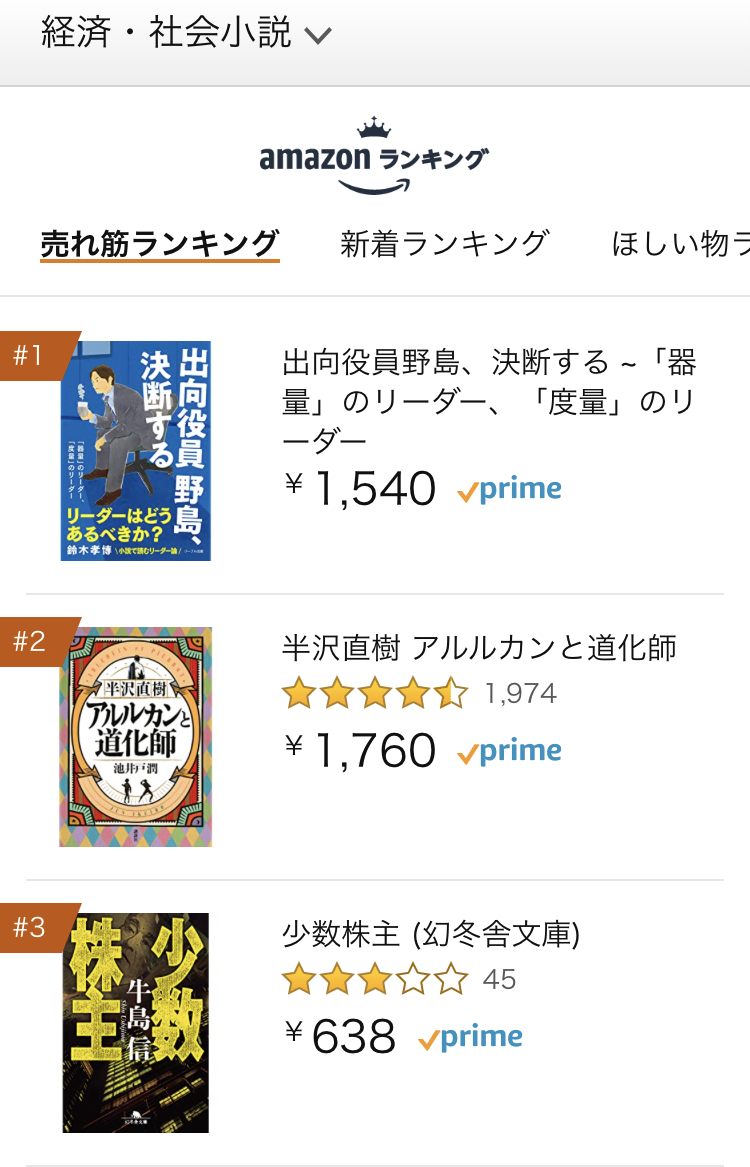Switch to the 新着ランキング tab
This screenshot has height=1167, width=750.
[445, 243]
